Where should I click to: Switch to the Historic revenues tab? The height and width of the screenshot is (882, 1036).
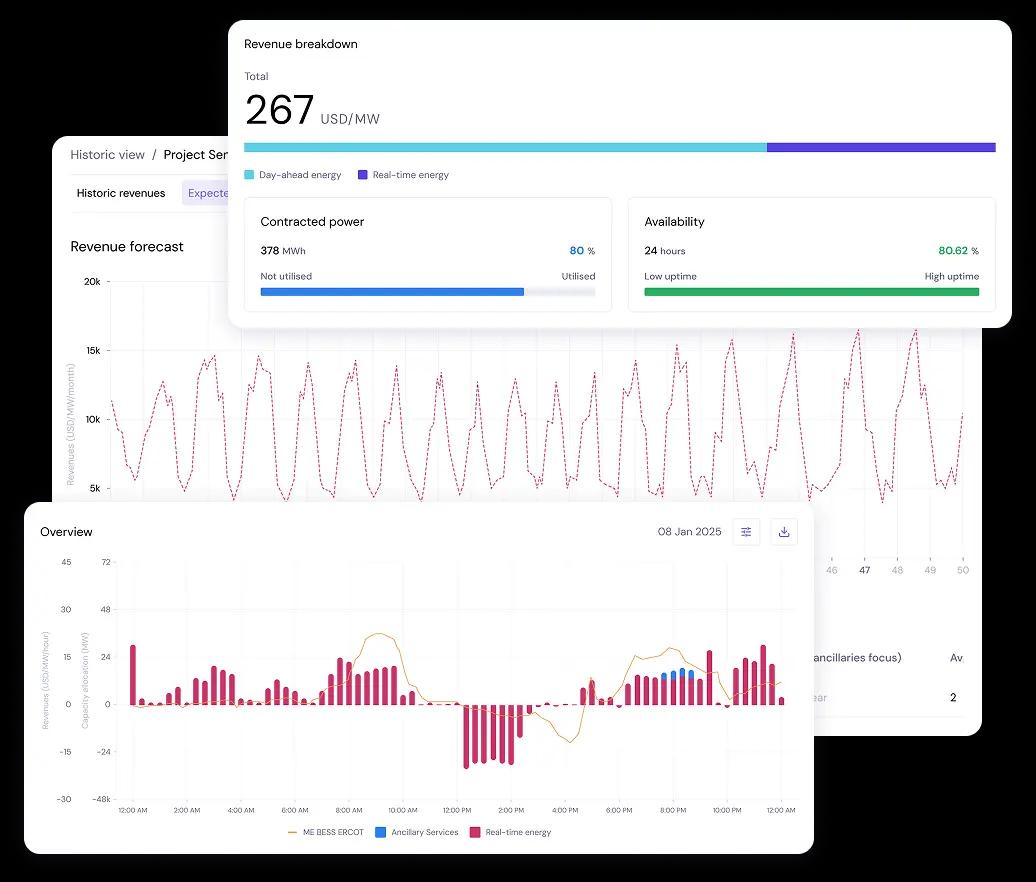pyautogui.click(x=121, y=193)
